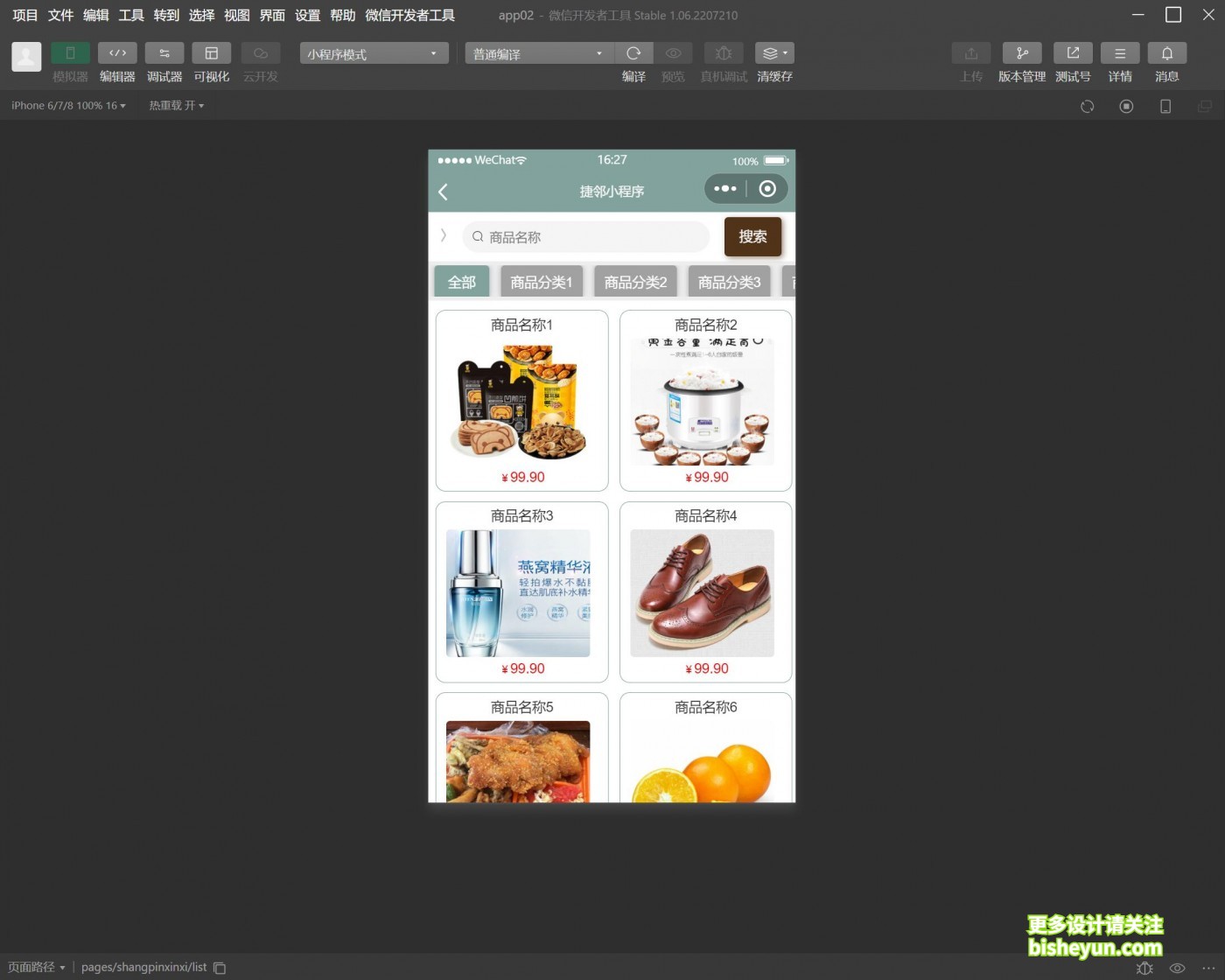
Task: Click the clear cache layers icon
Action: coord(774,53)
